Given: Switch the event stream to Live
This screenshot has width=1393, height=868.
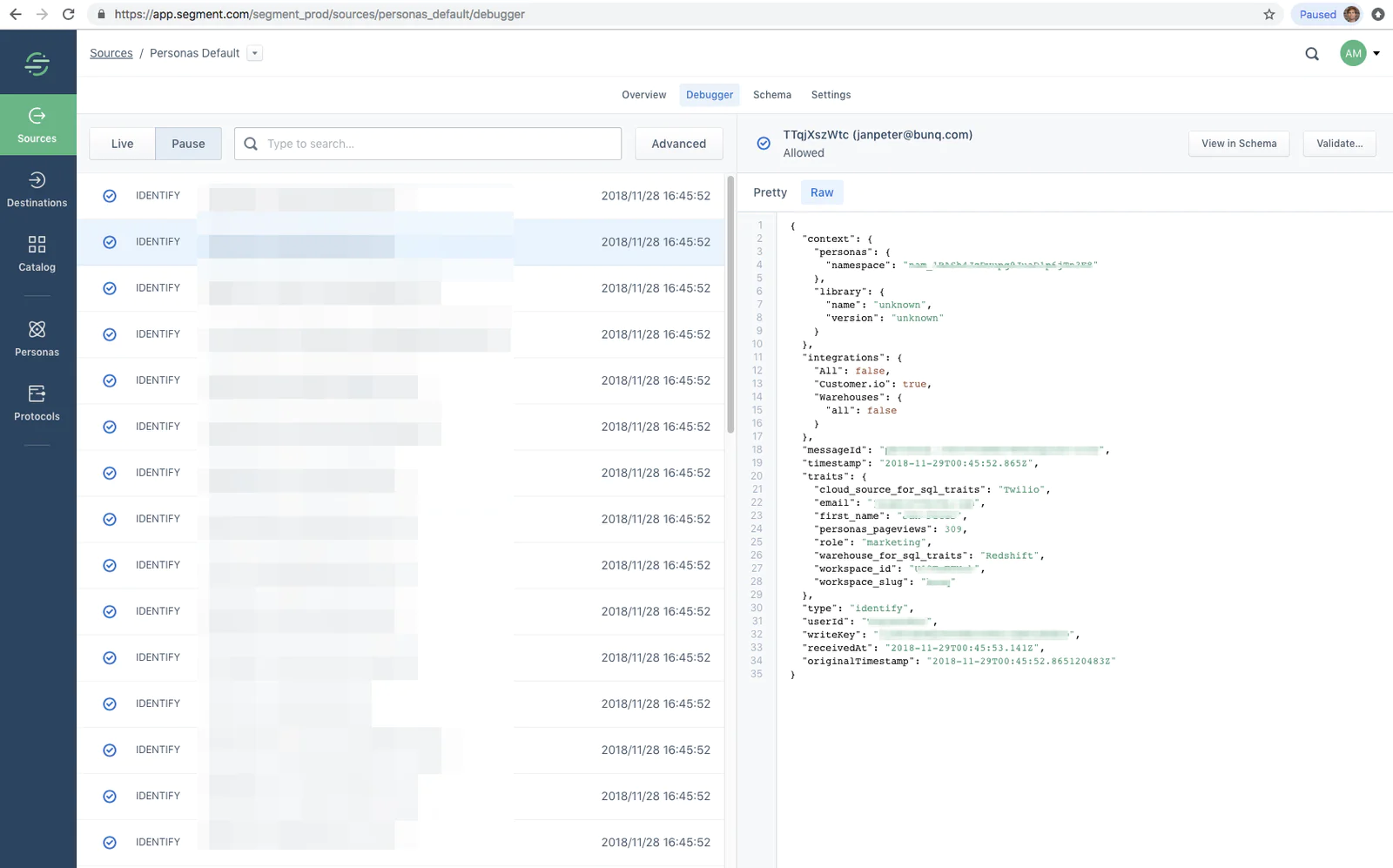Looking at the screenshot, I should [x=122, y=144].
